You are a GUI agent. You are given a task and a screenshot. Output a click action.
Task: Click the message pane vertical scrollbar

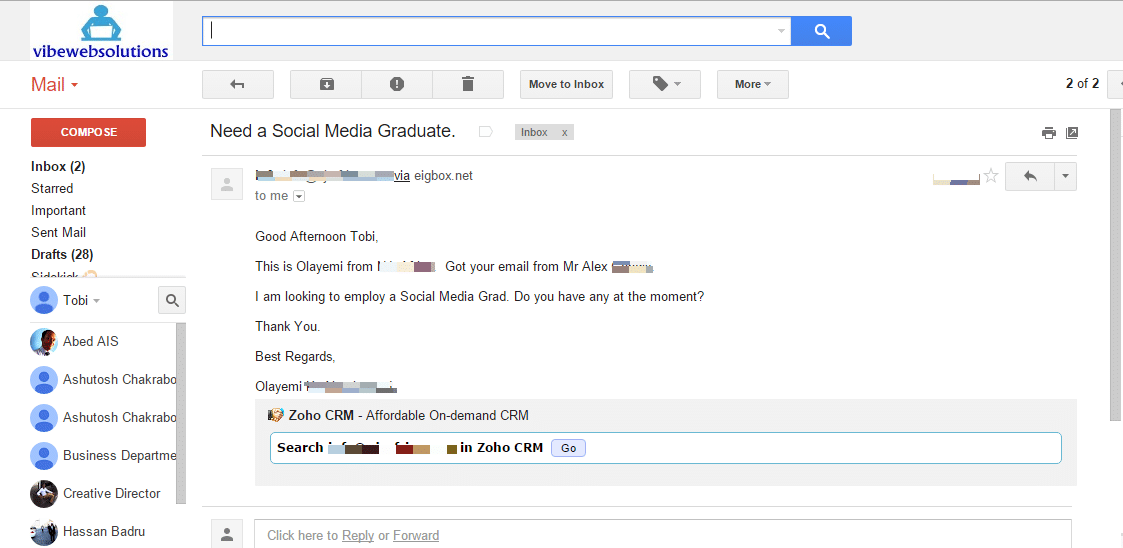[x=1116, y=265]
